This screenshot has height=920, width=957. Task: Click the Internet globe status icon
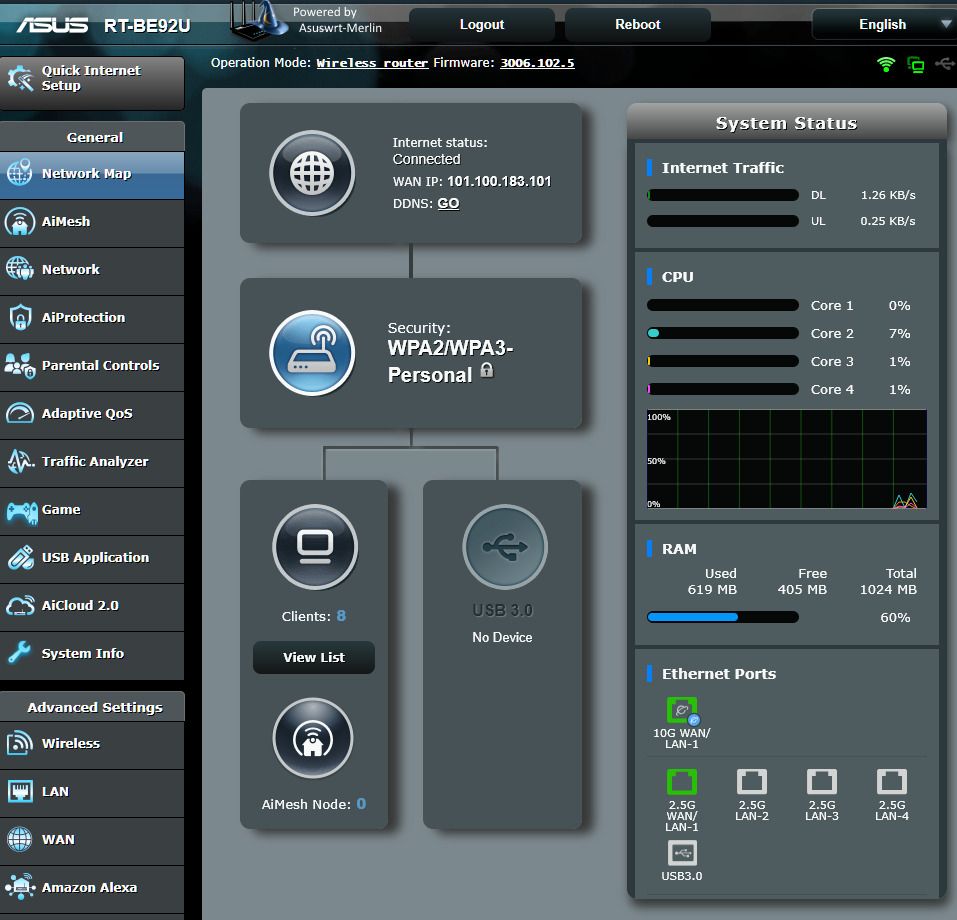[x=312, y=173]
